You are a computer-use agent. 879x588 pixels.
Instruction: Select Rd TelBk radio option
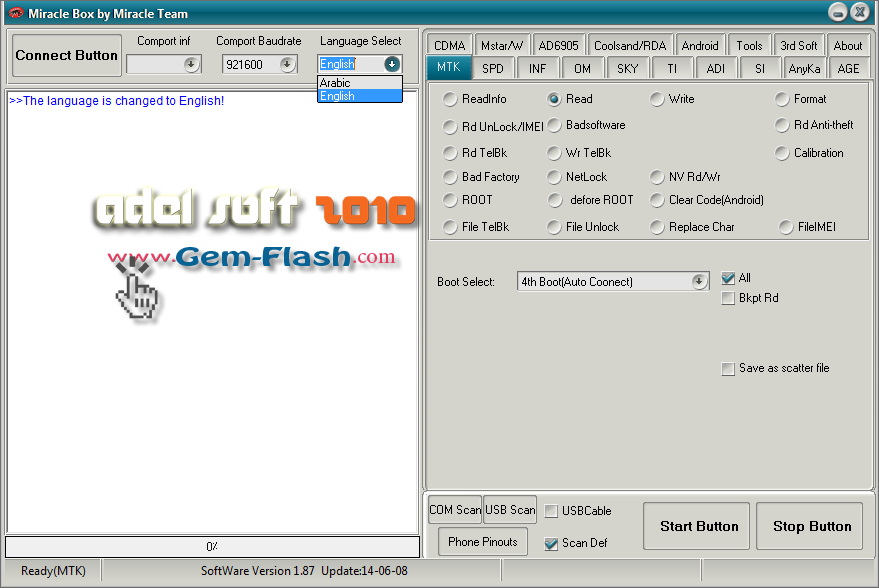click(450, 152)
